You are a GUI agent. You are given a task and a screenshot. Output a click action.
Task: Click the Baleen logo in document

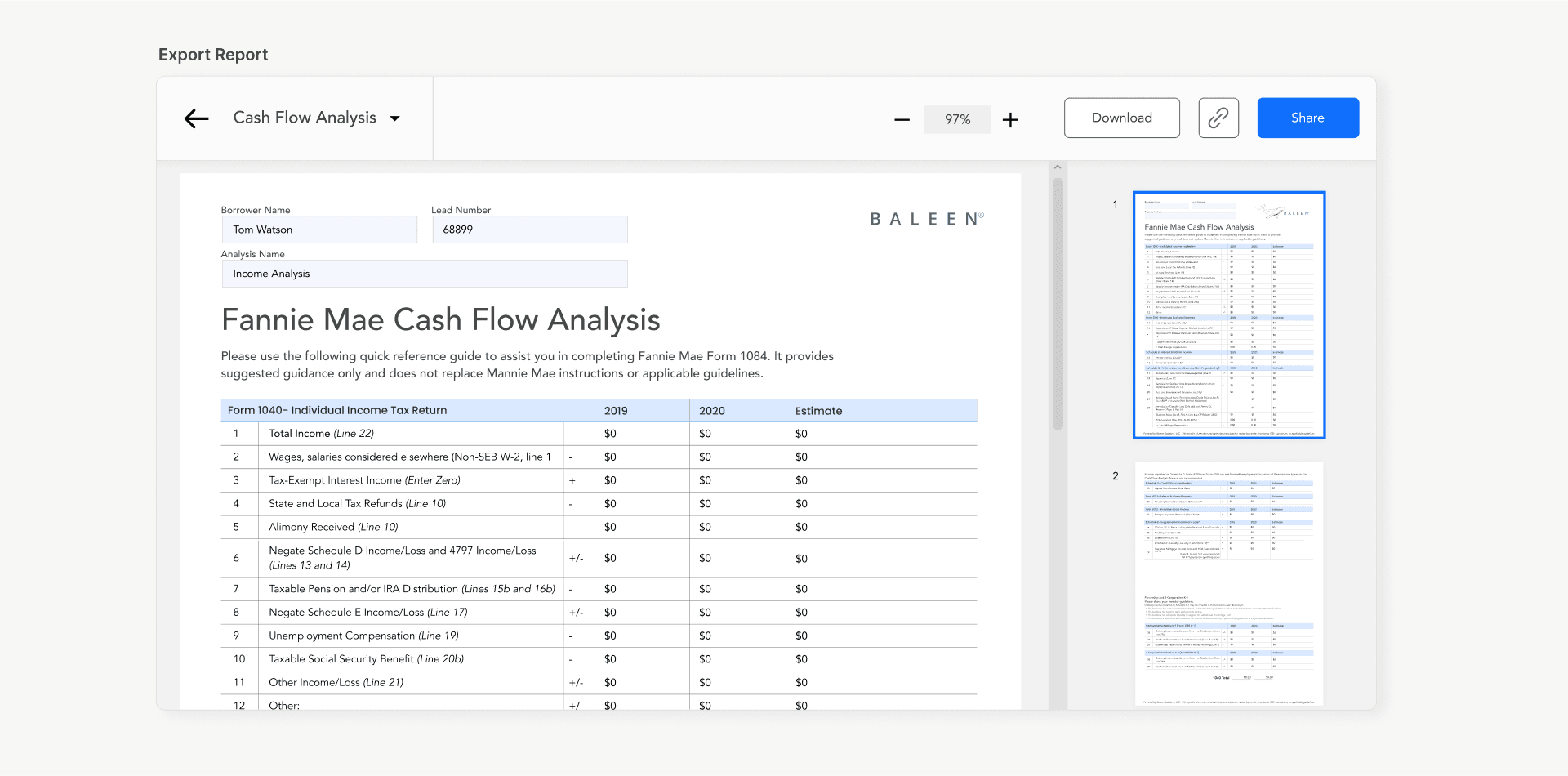(x=927, y=219)
